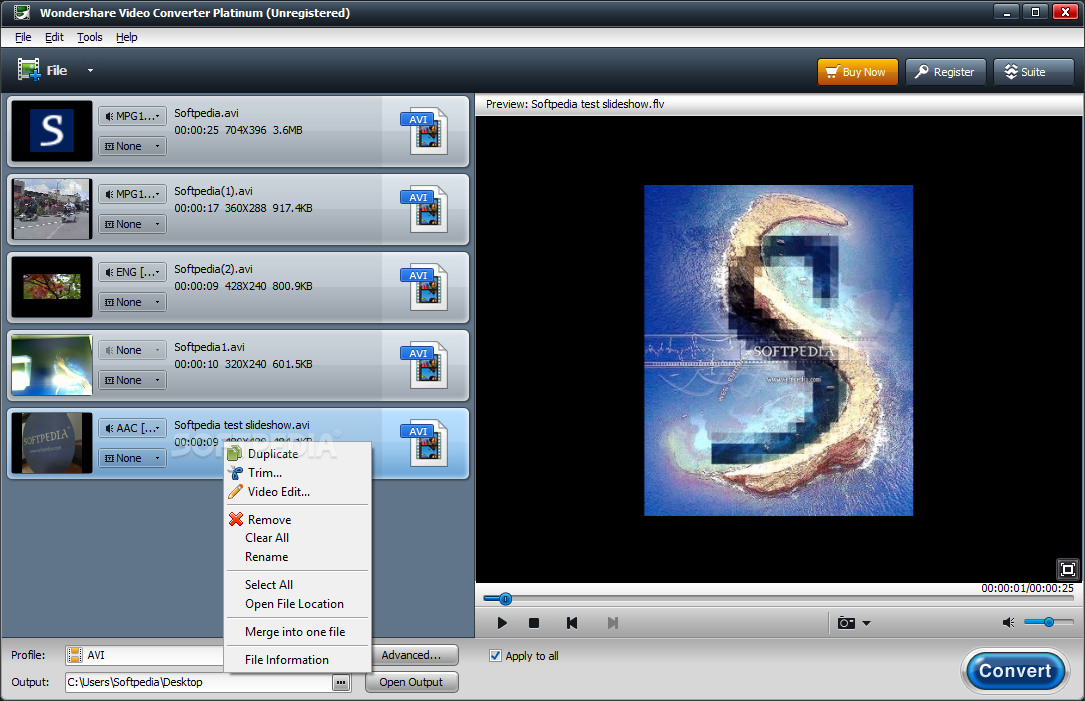
Task: Open the Help menu
Action: [x=127, y=37]
